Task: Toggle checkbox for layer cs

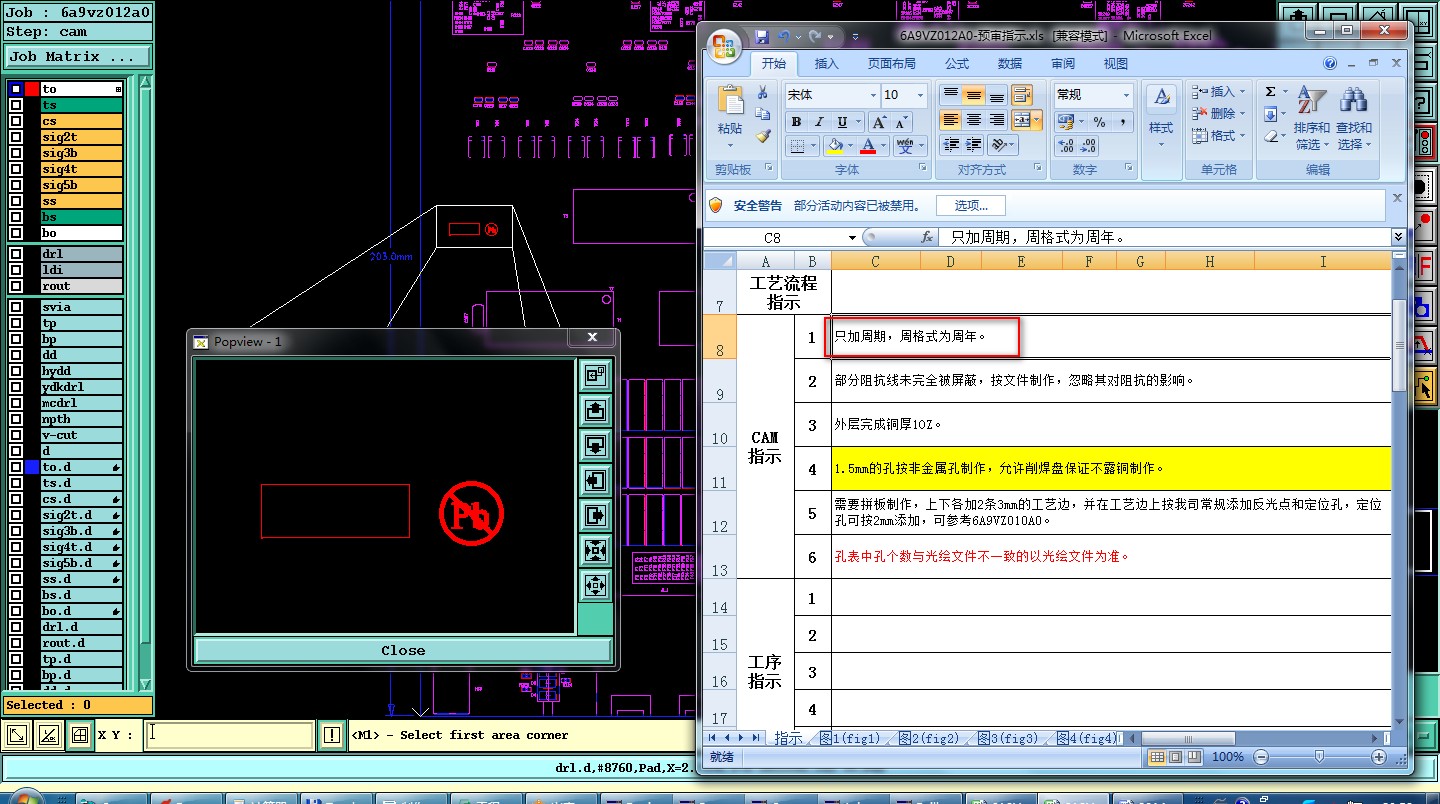Action: click(16, 121)
